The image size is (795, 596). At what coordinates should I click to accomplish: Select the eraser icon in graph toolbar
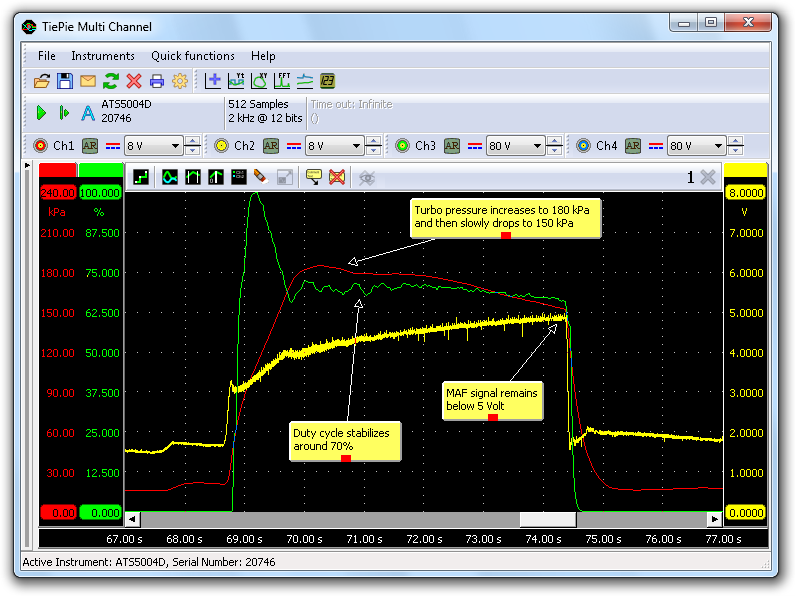(260, 177)
